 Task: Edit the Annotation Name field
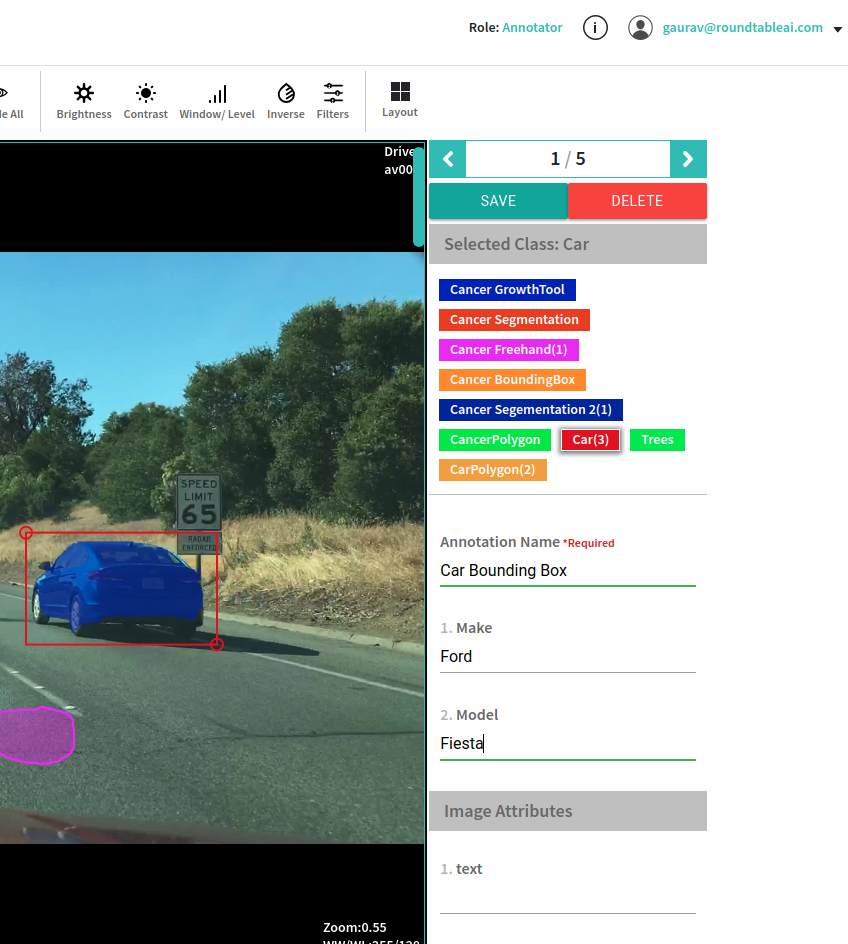point(568,570)
